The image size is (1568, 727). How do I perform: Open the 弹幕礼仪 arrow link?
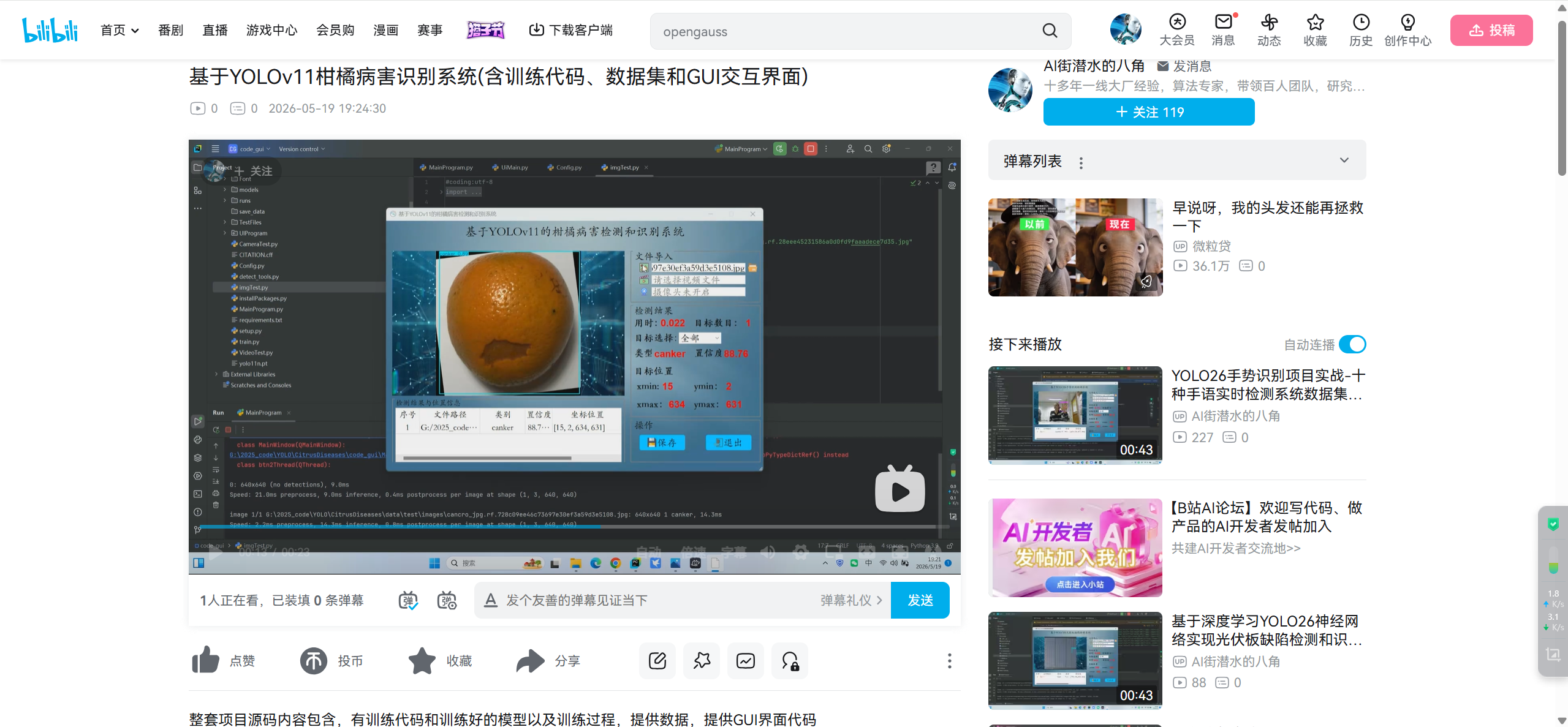(852, 600)
